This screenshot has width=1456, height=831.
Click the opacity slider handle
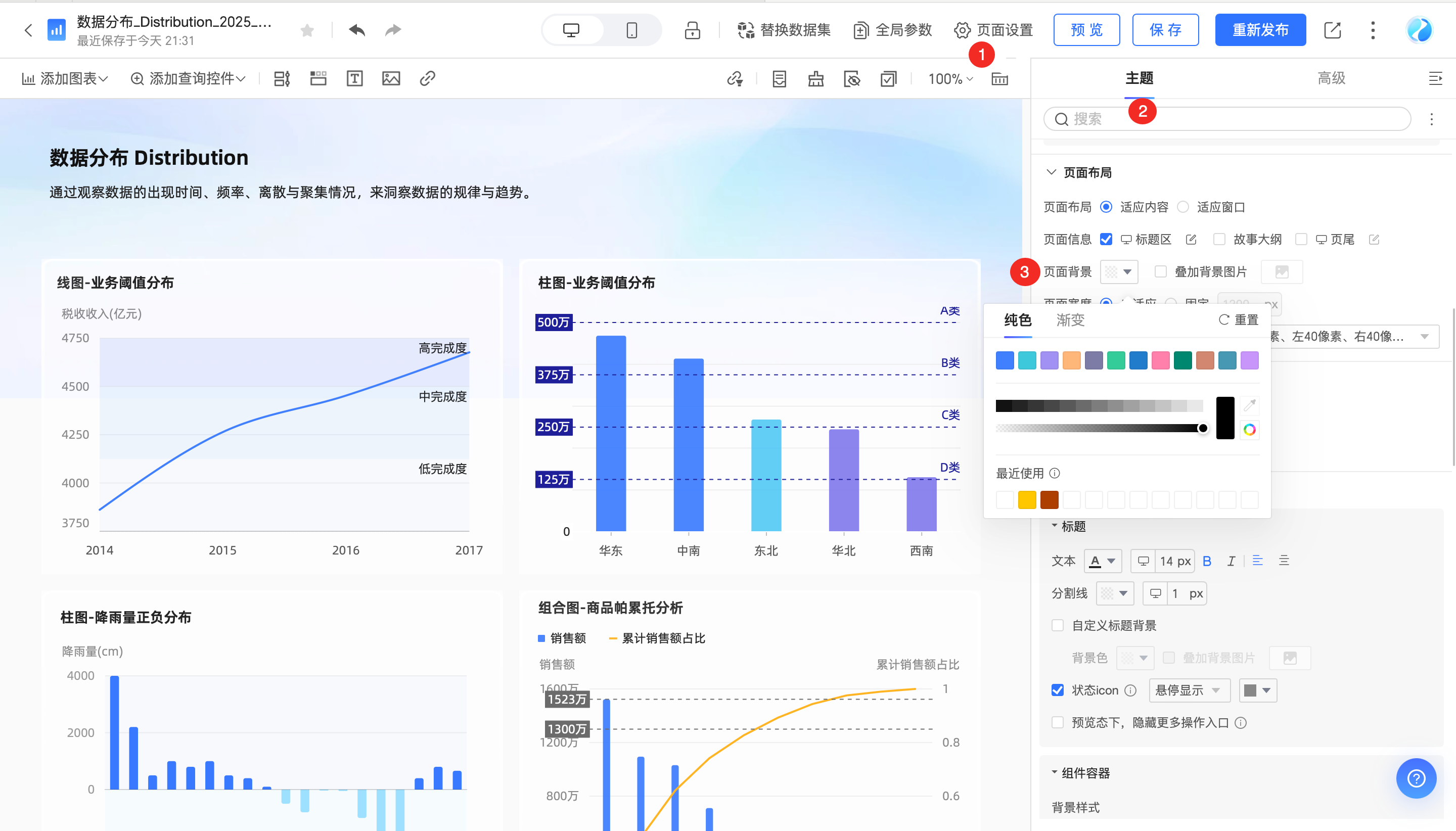point(1203,428)
